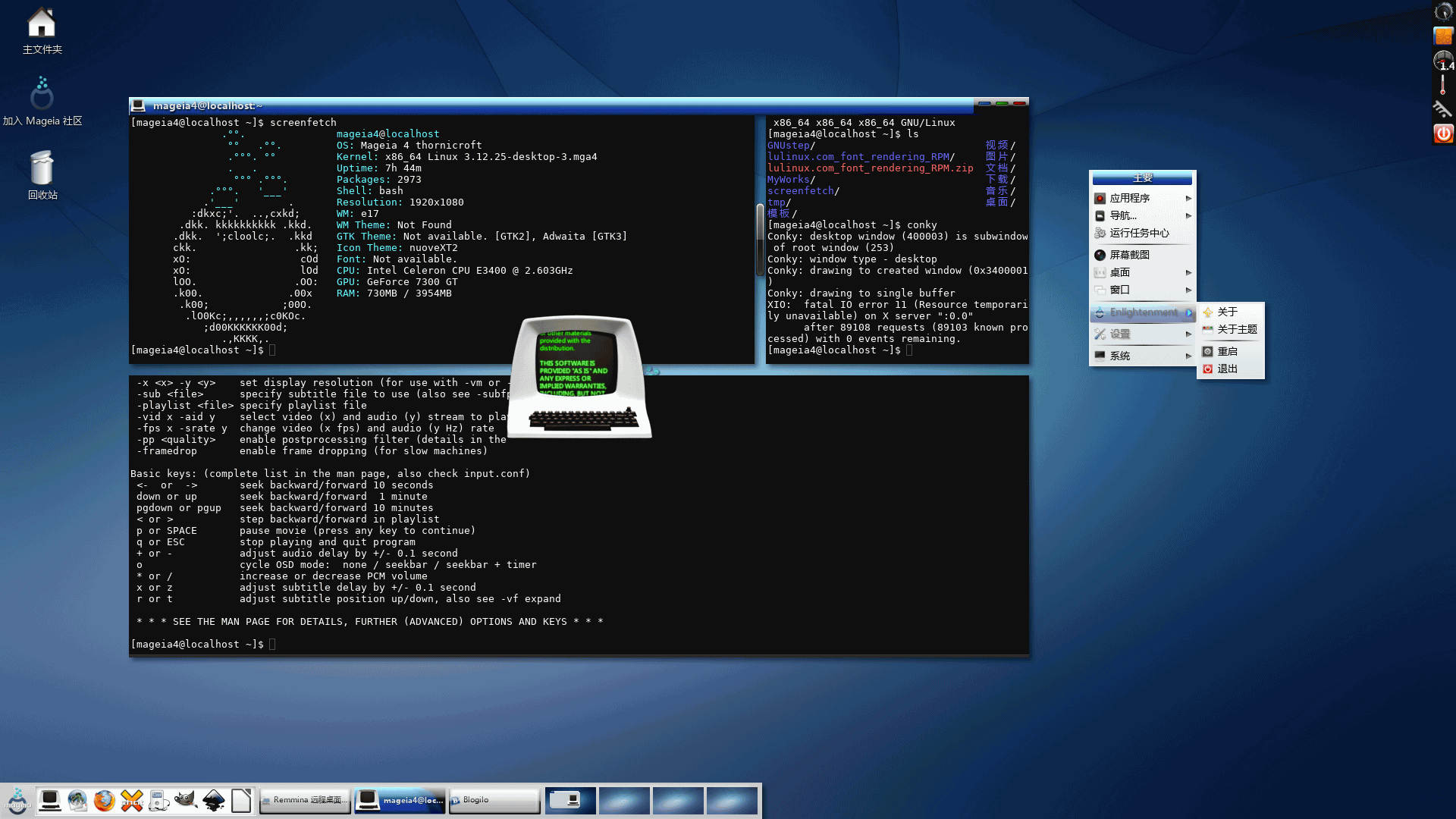Image resolution: width=1456 pixels, height=819 pixels.
Task: Click 'MyWorks' directory in ls output
Action: [789, 180]
